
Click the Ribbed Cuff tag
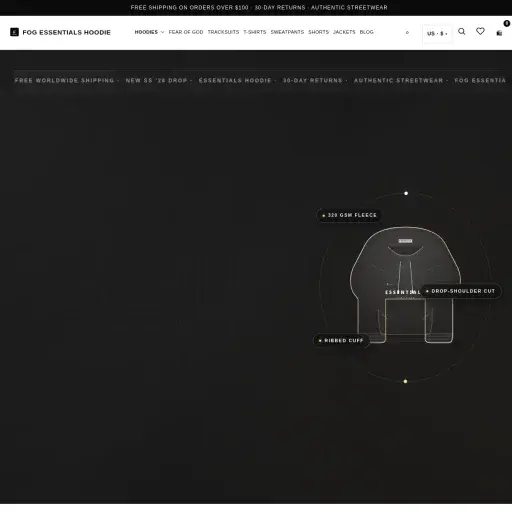pos(341,341)
